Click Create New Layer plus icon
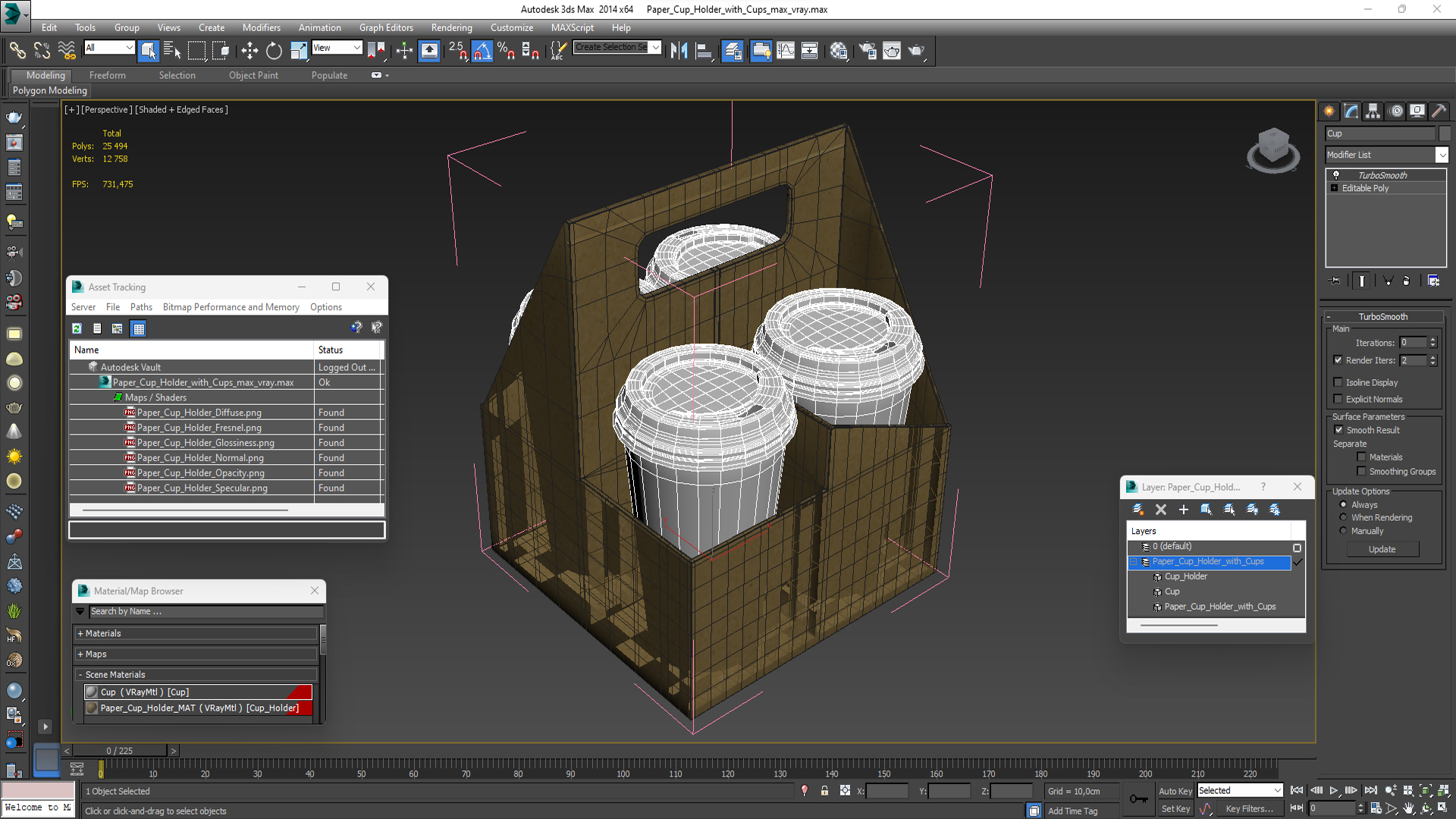Screen dimensions: 1456x819 (x=1183, y=510)
